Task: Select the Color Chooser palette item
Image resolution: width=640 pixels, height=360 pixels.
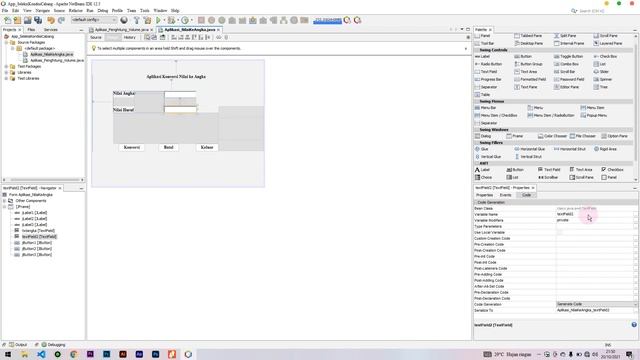Action: click(x=552, y=136)
